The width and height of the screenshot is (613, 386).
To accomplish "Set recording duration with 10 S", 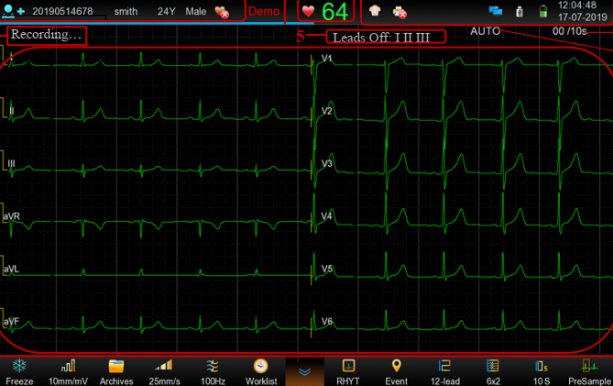I will 541,372.
